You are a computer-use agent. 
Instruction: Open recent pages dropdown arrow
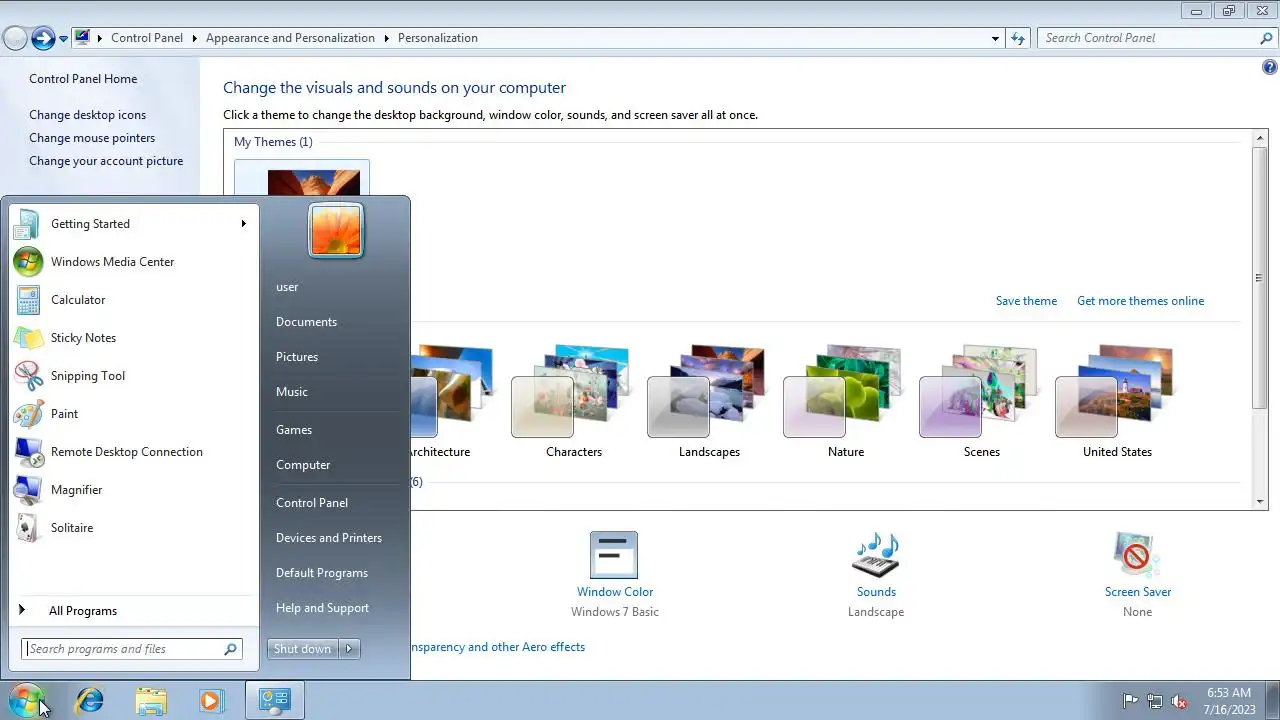(x=63, y=38)
